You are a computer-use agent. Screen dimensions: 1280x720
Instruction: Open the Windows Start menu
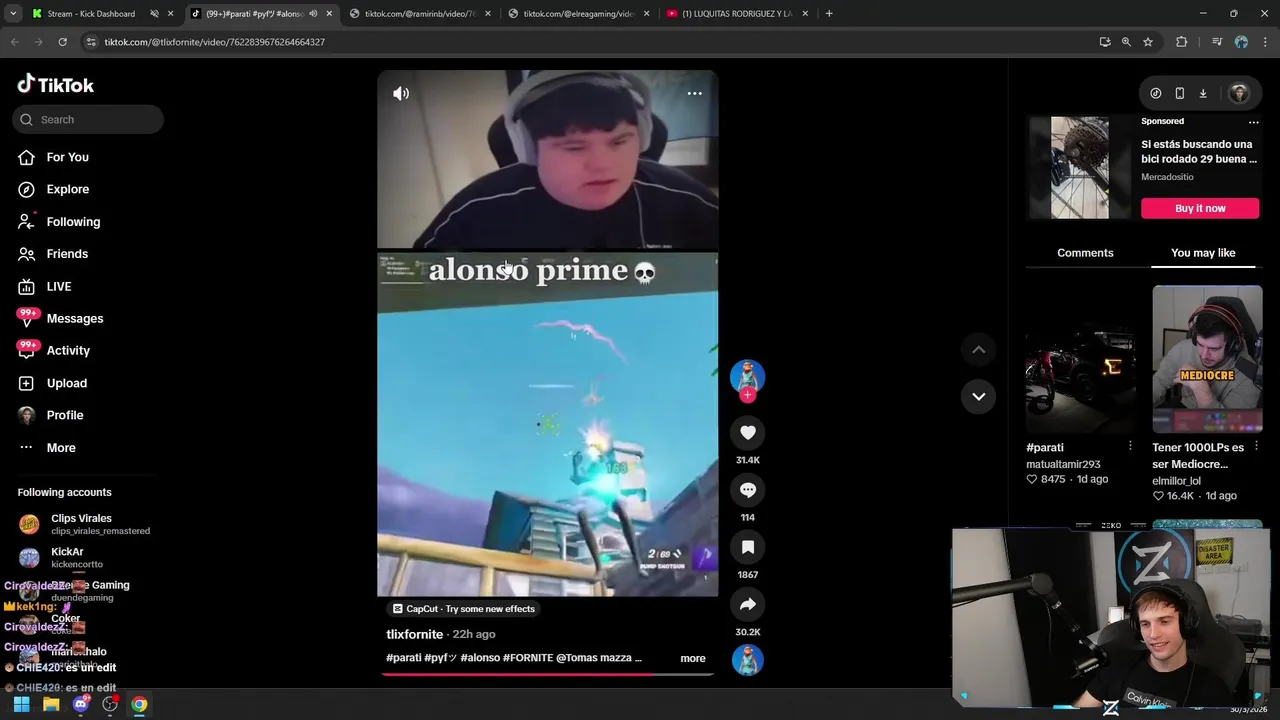[x=21, y=704]
